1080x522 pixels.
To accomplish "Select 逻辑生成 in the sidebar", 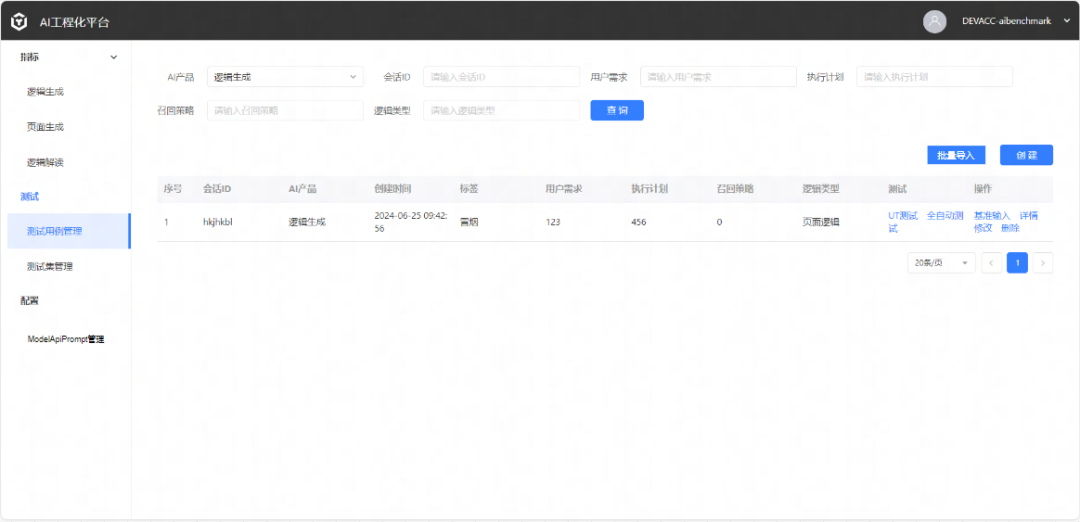I will click(x=45, y=92).
